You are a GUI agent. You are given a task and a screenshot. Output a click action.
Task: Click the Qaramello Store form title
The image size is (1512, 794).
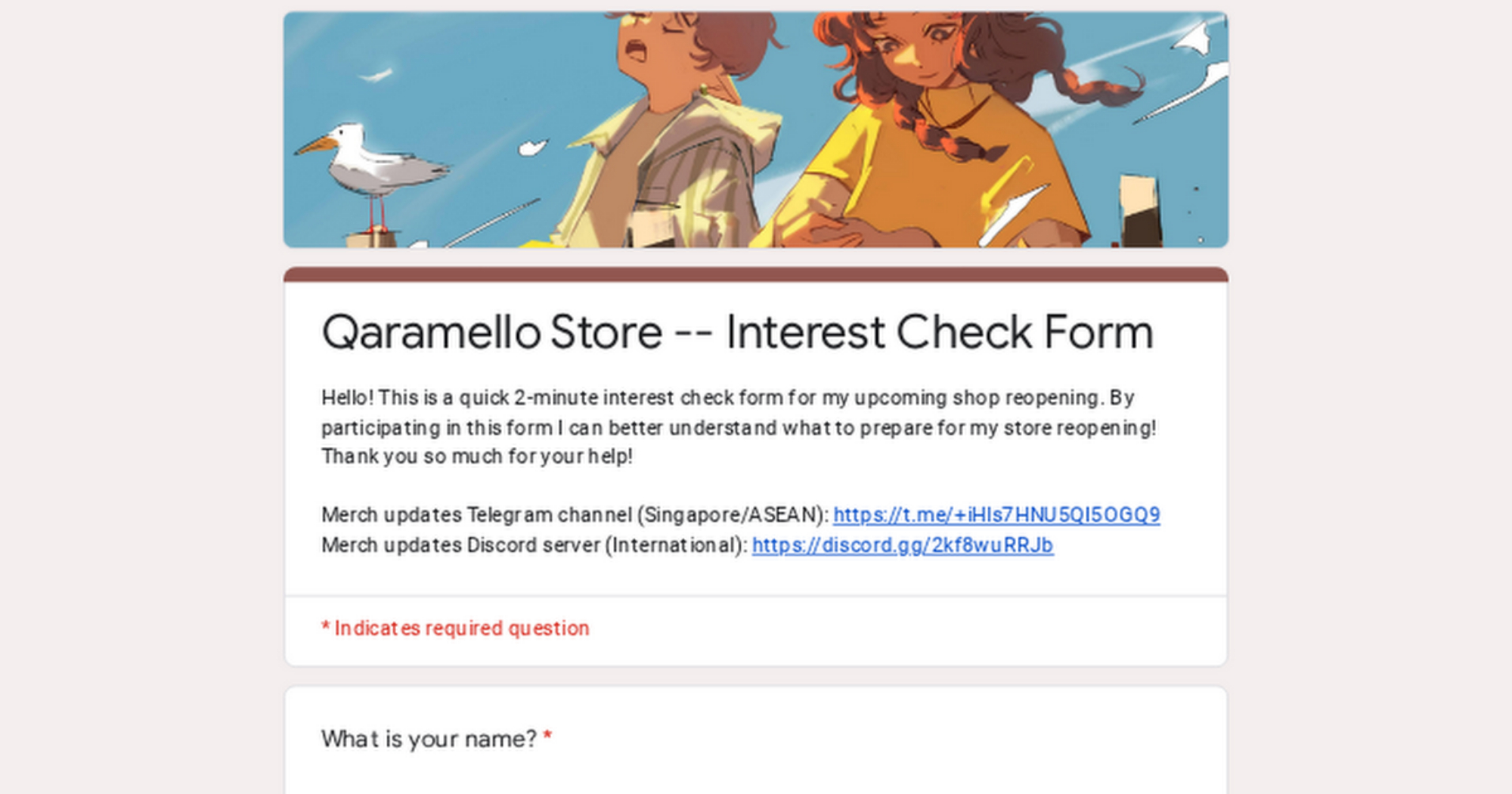point(737,332)
